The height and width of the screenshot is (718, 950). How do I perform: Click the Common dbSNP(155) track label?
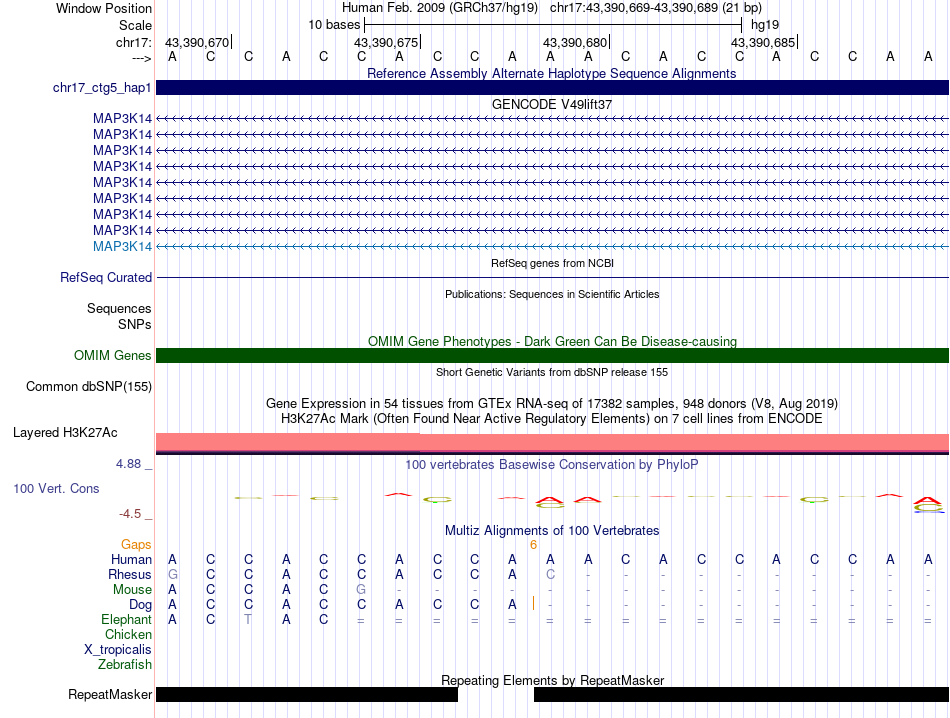coord(88,387)
